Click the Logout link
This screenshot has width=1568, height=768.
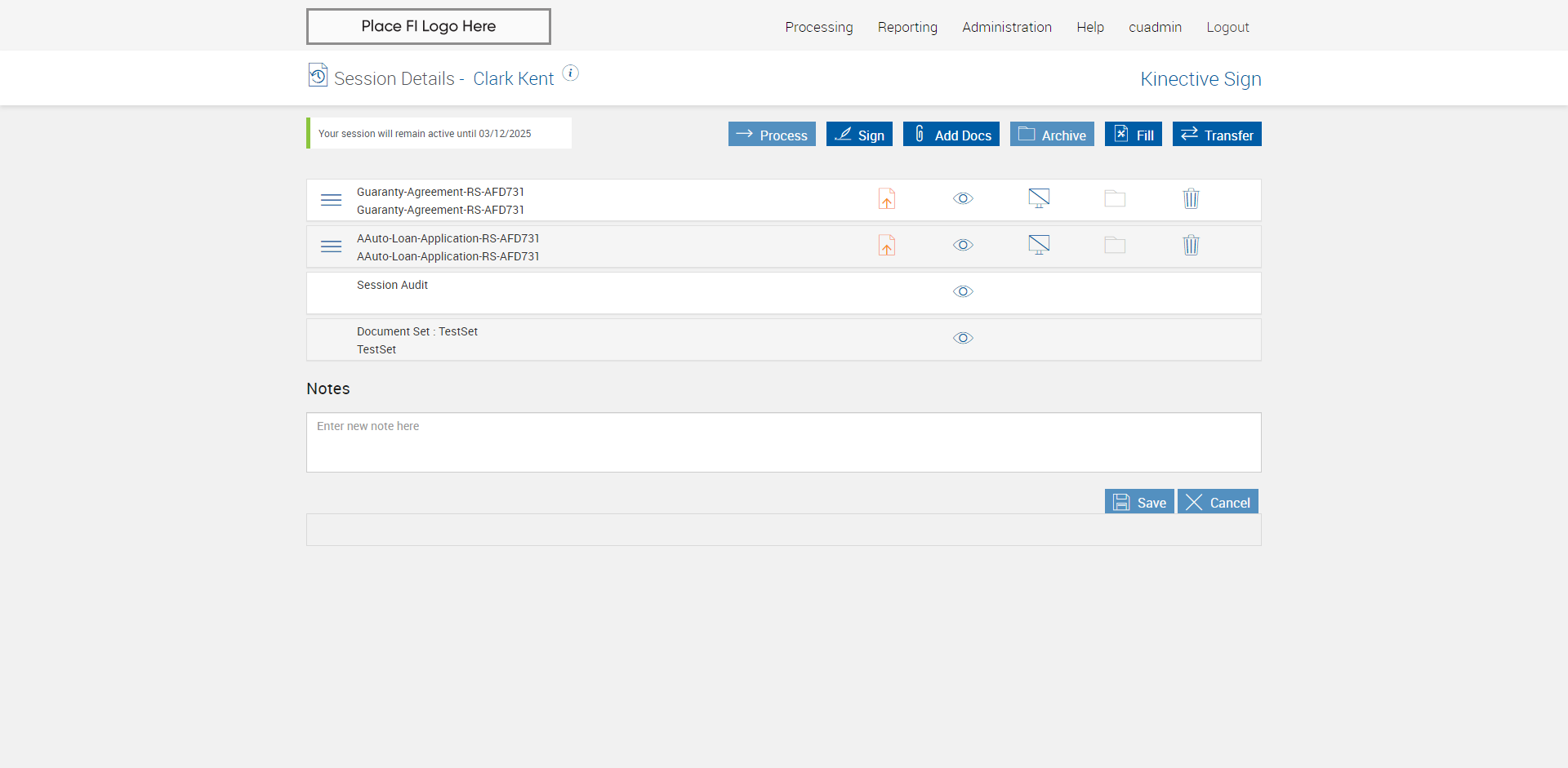1227,27
